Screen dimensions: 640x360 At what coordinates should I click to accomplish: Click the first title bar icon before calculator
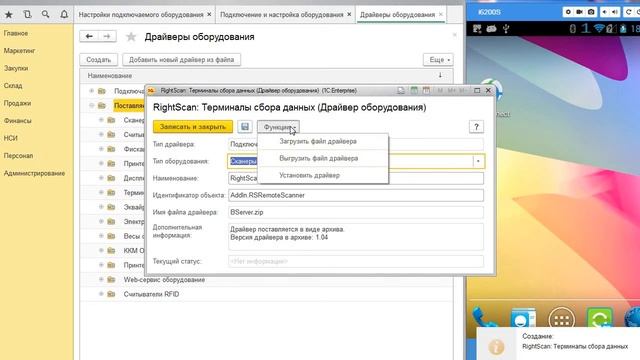point(401,90)
